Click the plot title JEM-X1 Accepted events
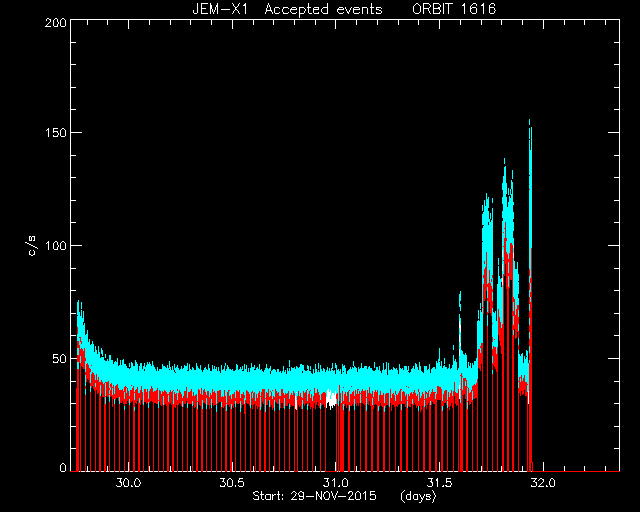Image resolution: width=640 pixels, height=512 pixels. click(287, 9)
